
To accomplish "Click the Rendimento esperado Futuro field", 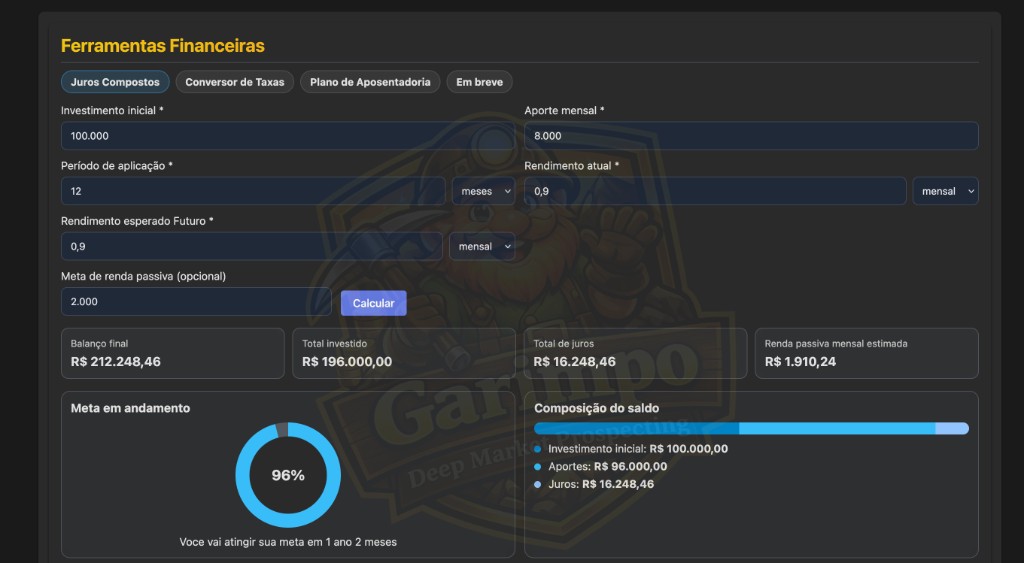I will 250,246.
